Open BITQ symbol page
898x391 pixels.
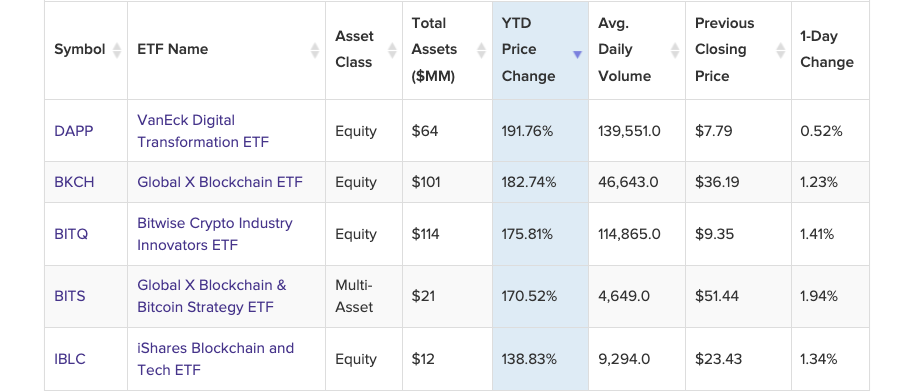tap(71, 234)
